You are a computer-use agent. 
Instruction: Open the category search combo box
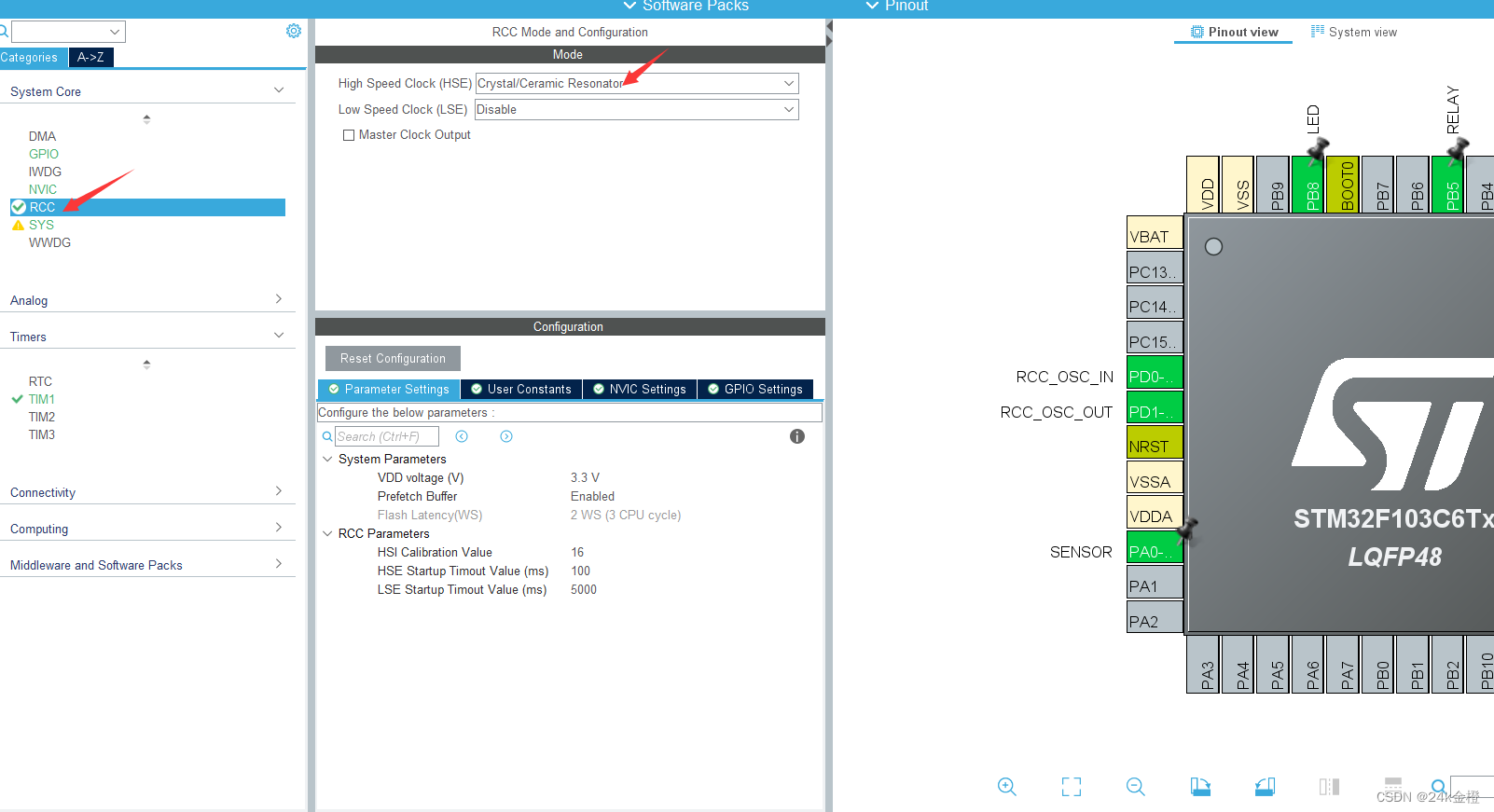pyautogui.click(x=68, y=32)
